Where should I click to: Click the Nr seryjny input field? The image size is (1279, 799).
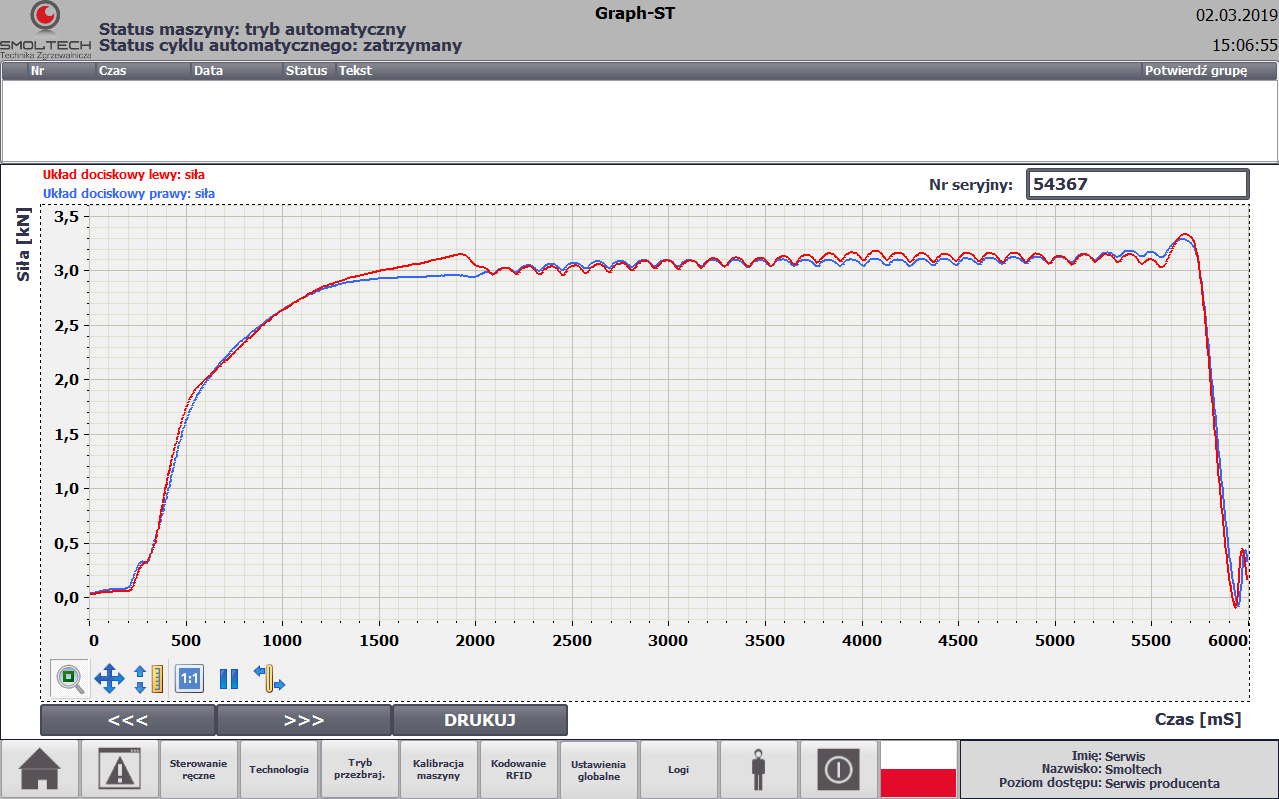[1138, 184]
